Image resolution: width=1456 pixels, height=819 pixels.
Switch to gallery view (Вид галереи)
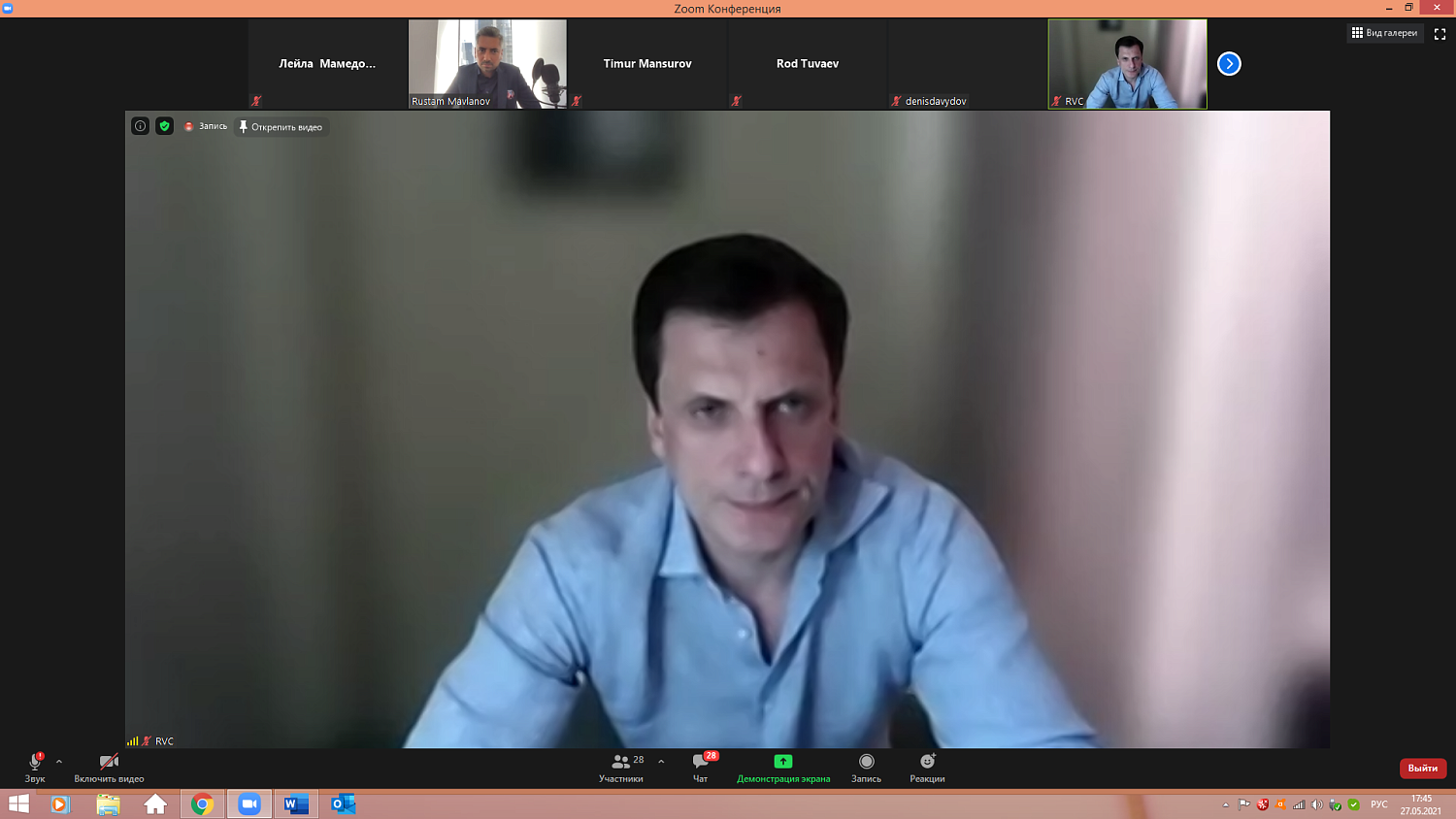(x=1385, y=33)
